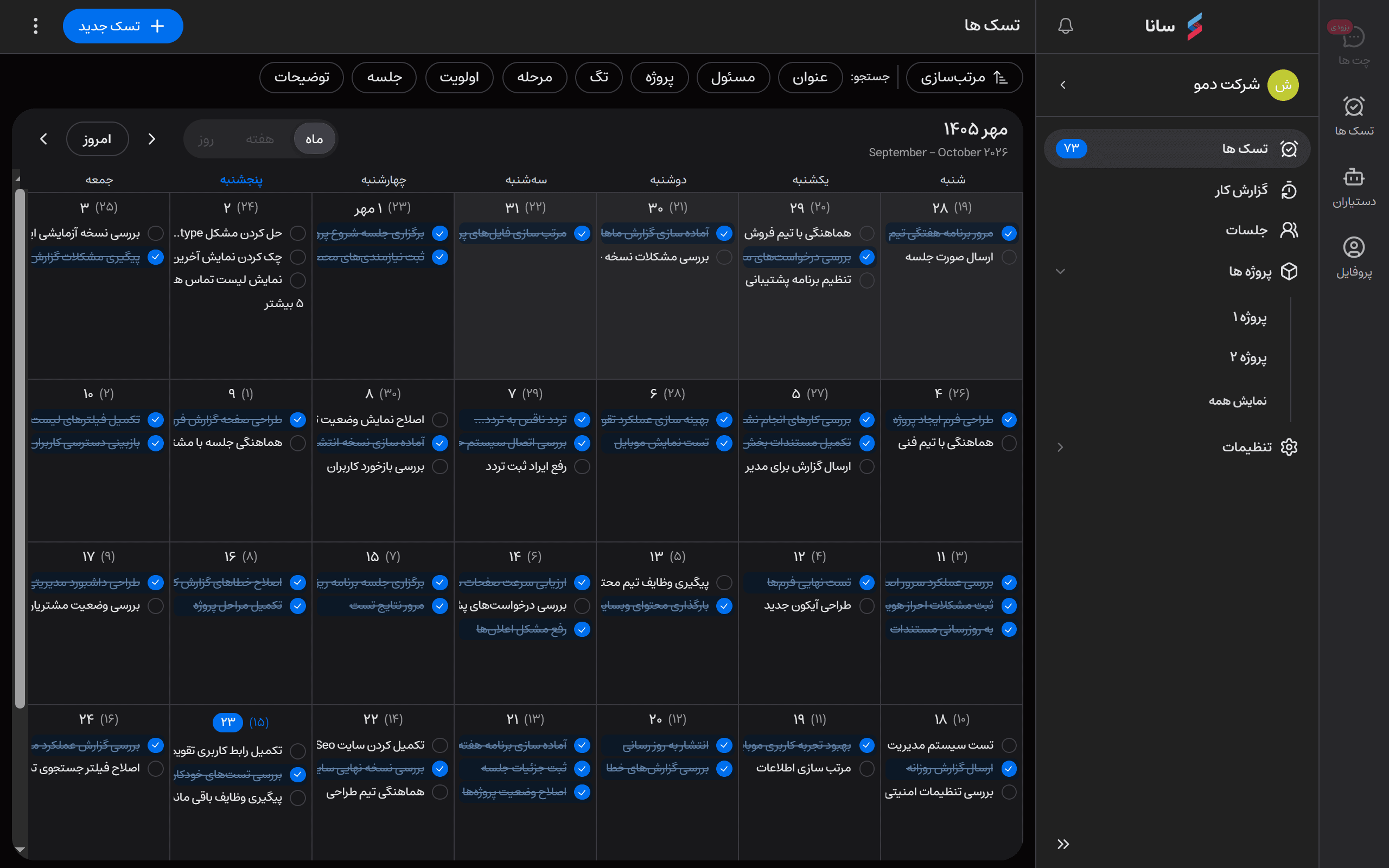Image resolution: width=1389 pixels, height=868 pixels.
Task: Open the notifications bell icon
Action: click(x=1065, y=26)
